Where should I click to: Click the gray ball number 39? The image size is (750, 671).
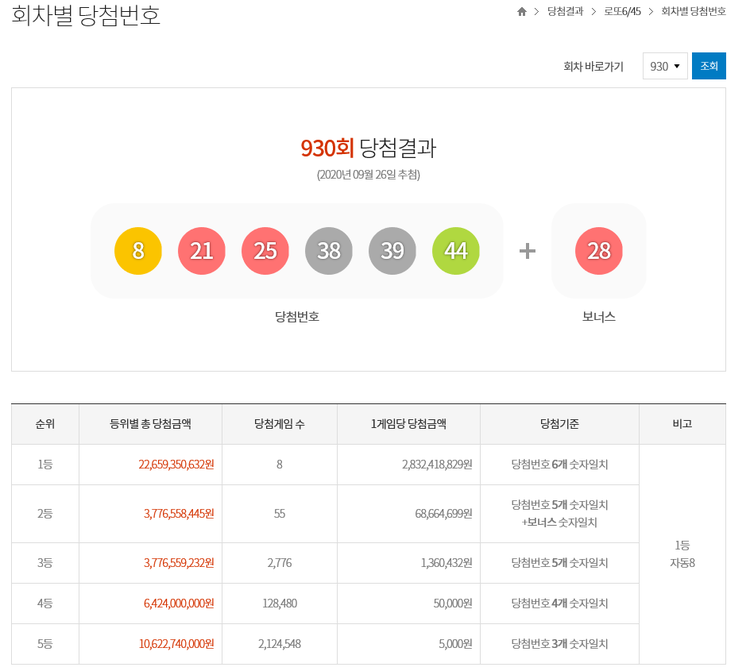pyautogui.click(x=392, y=251)
